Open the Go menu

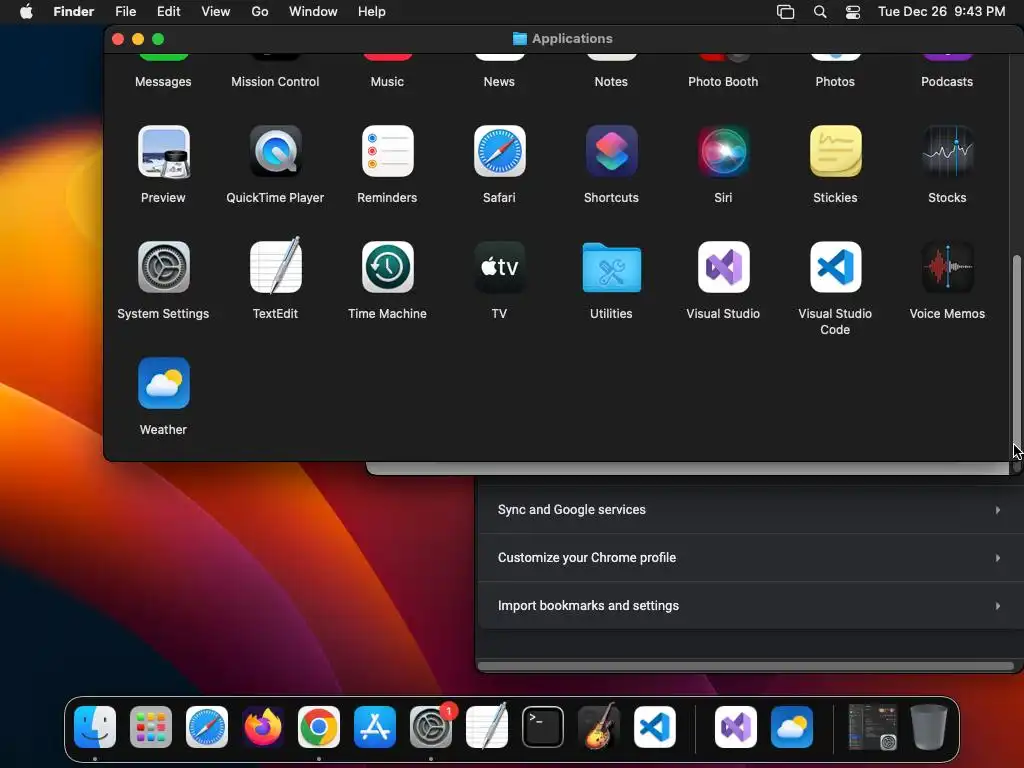[260, 12]
